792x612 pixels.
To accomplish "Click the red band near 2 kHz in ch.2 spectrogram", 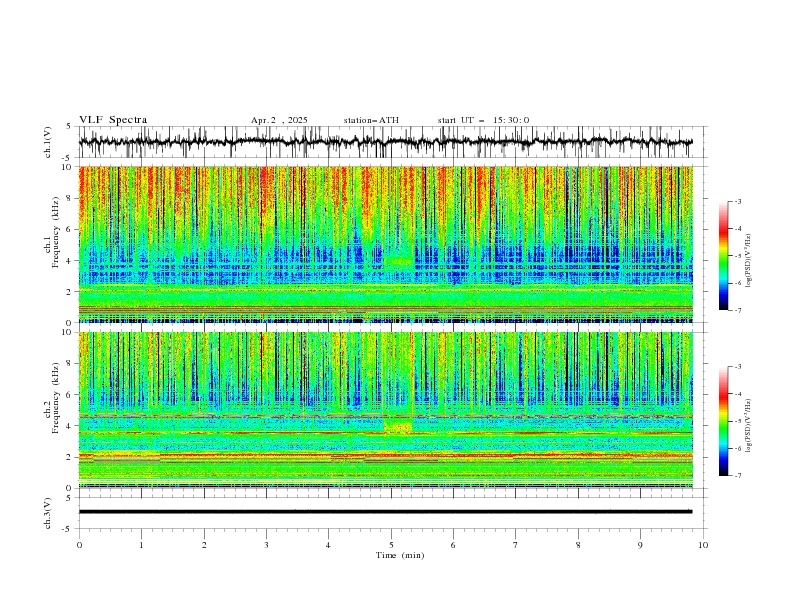I will (x=385, y=455).
